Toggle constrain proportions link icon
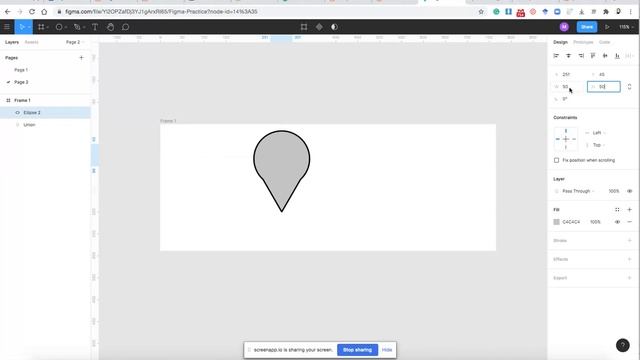The image size is (640, 360). 629,87
